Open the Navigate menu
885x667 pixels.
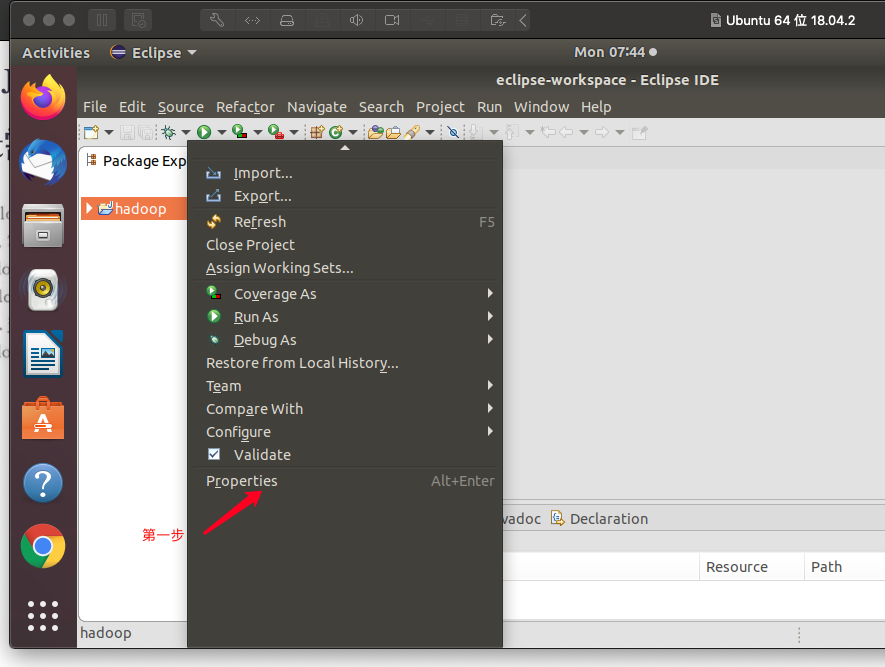click(x=317, y=107)
